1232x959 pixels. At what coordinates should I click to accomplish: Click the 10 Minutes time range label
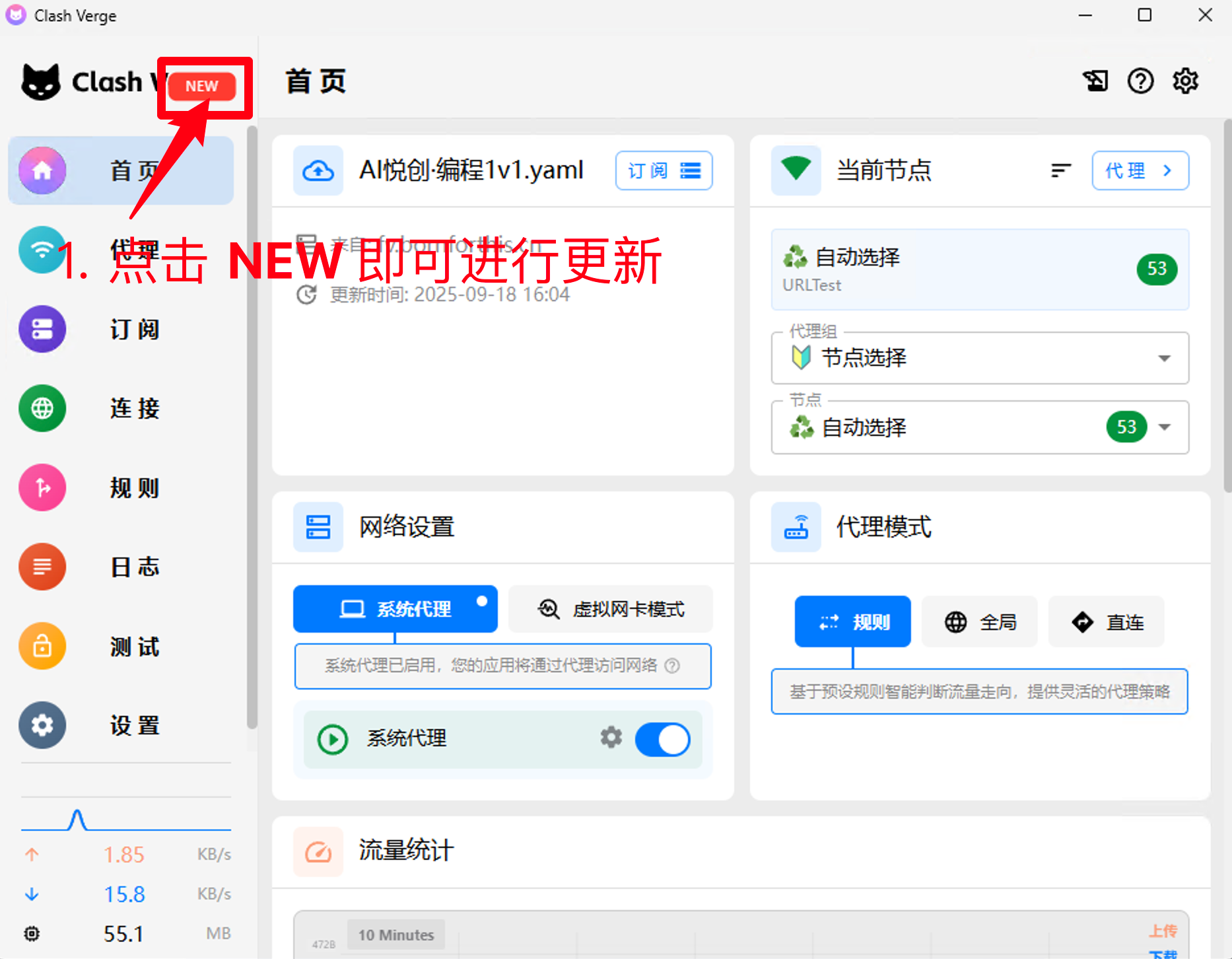coord(396,935)
